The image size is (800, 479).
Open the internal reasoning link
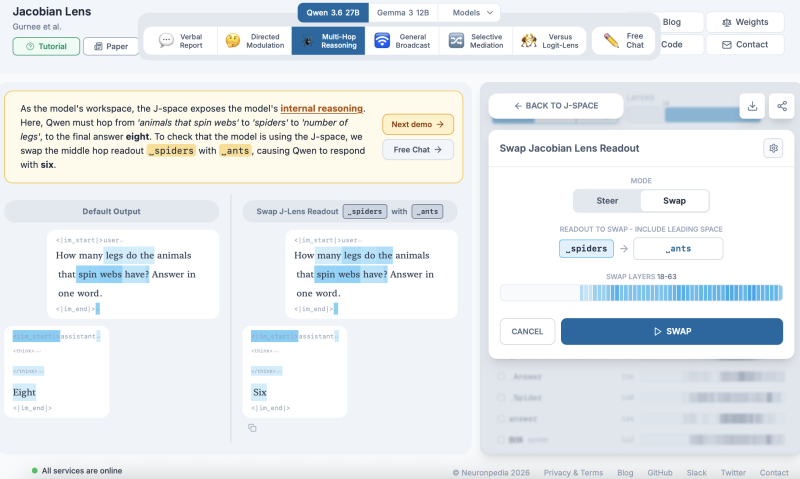click(x=321, y=109)
